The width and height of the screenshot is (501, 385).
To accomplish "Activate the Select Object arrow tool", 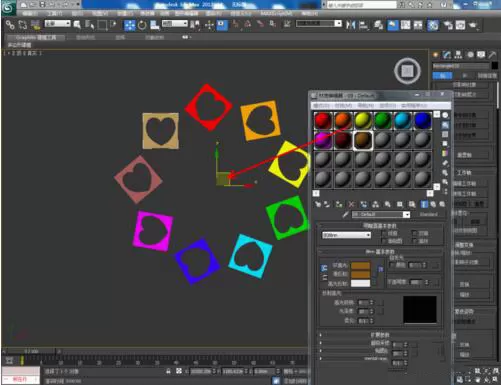I will click(77, 25).
